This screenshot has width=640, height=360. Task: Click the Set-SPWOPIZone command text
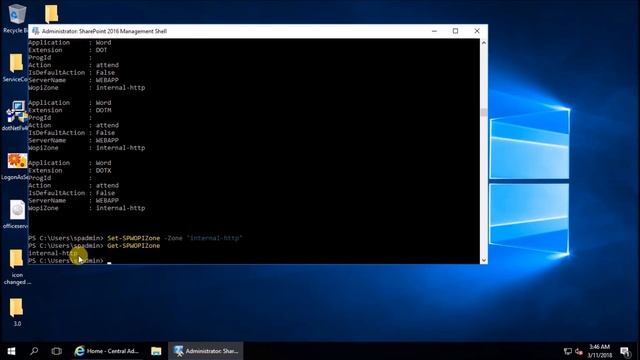(134, 238)
